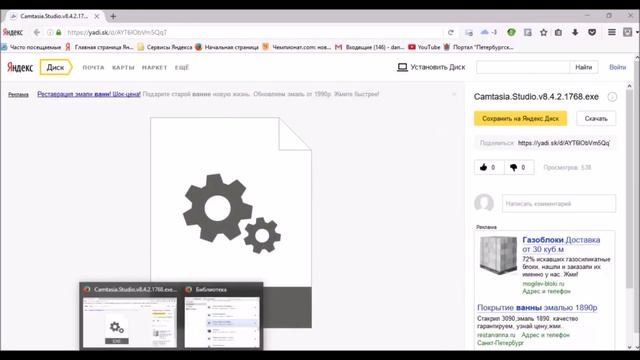Open the Firefox hamburger menu
The height and width of the screenshot is (360, 640).
[x=611, y=32]
